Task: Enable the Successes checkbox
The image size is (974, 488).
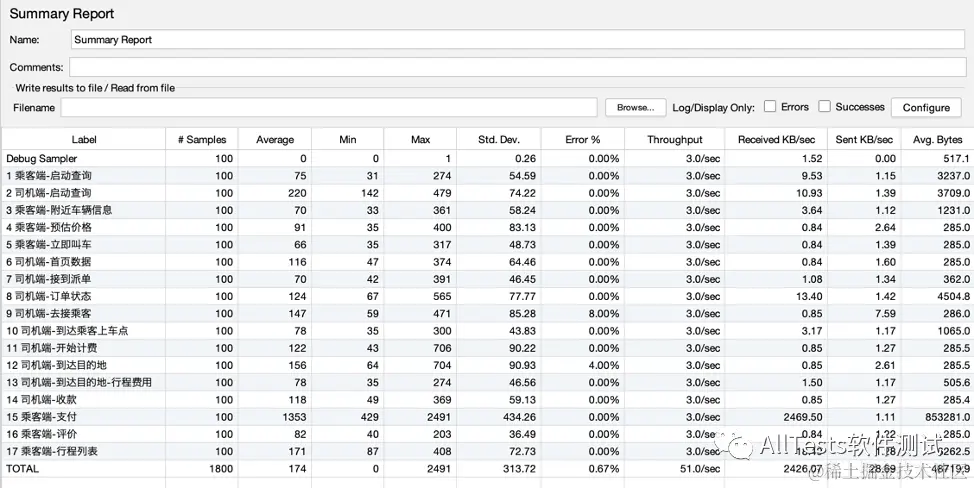Action: pos(824,106)
